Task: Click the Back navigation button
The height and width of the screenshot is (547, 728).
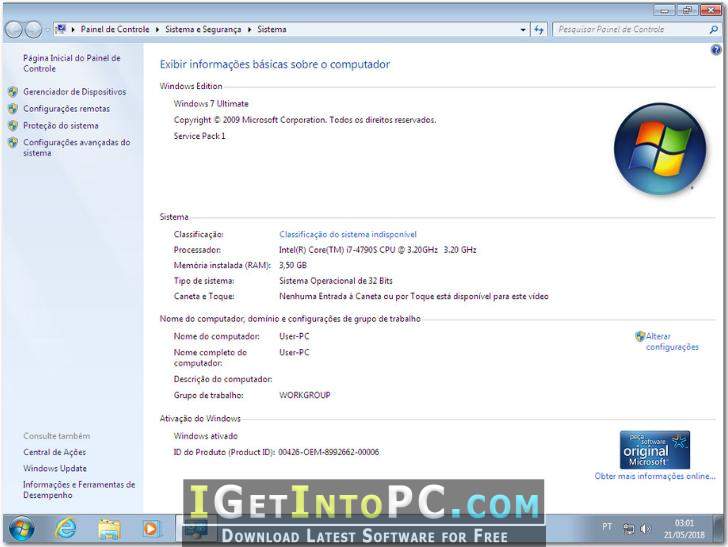Action: 14,30
